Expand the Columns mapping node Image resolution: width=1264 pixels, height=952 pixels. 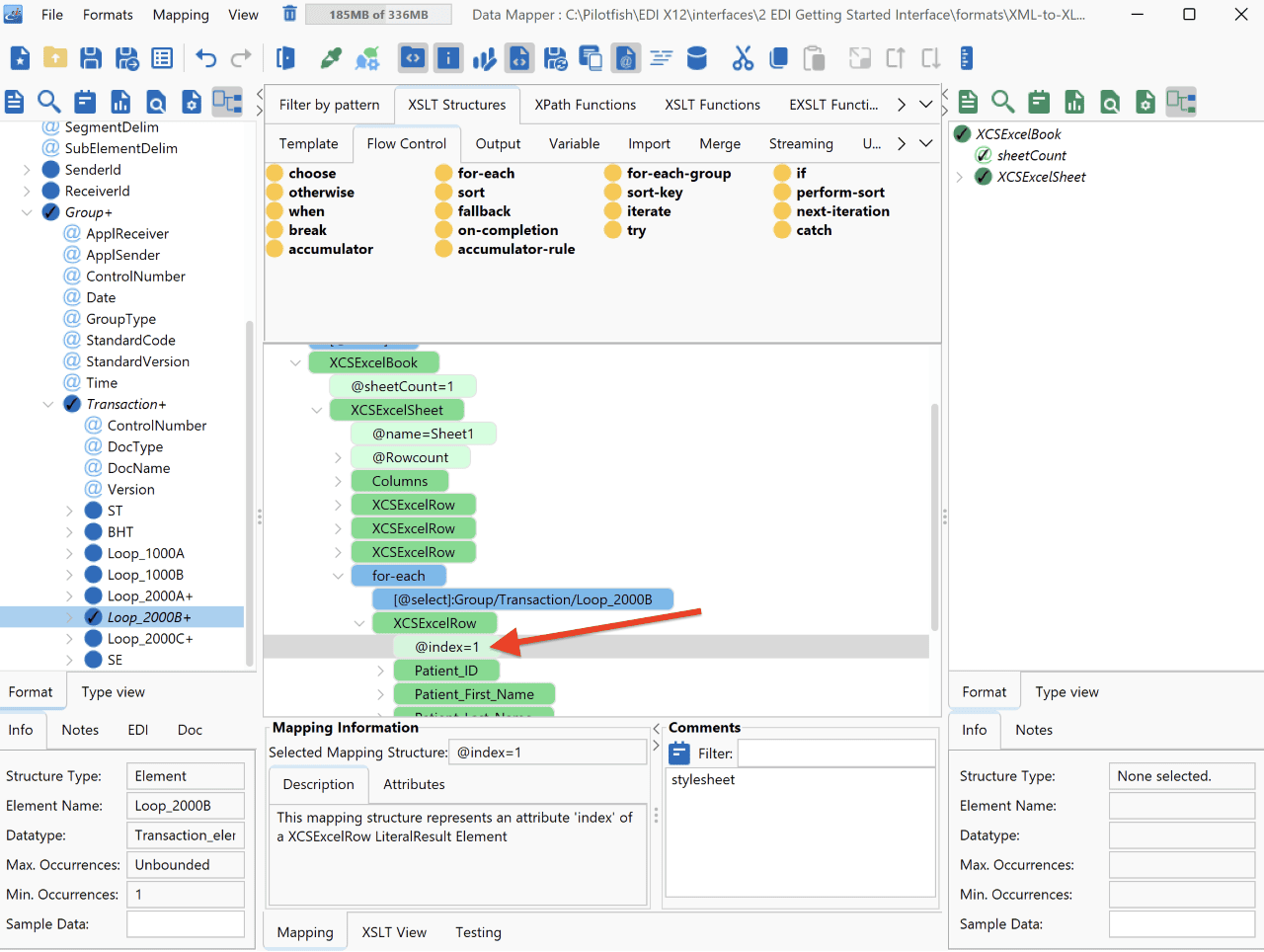[x=338, y=481]
